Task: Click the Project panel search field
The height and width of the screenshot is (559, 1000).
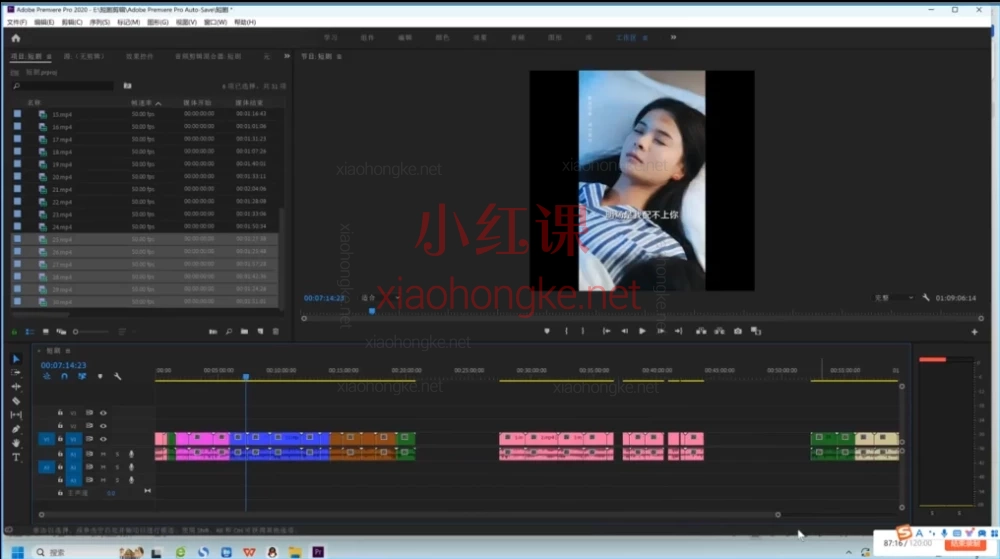Action: pyautogui.click(x=64, y=86)
